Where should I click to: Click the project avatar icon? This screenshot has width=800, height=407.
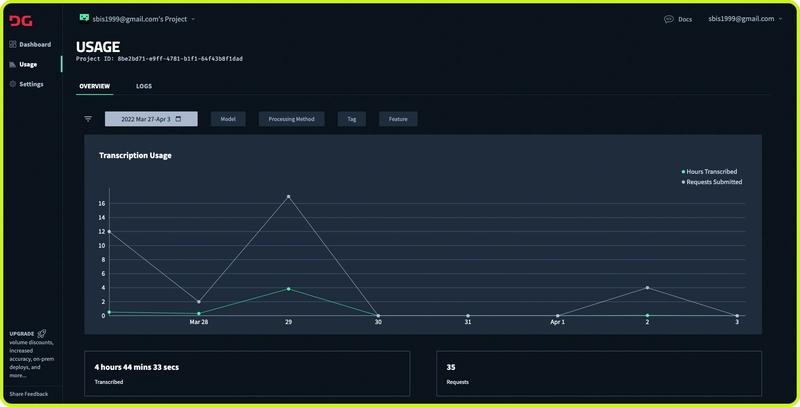pos(84,18)
